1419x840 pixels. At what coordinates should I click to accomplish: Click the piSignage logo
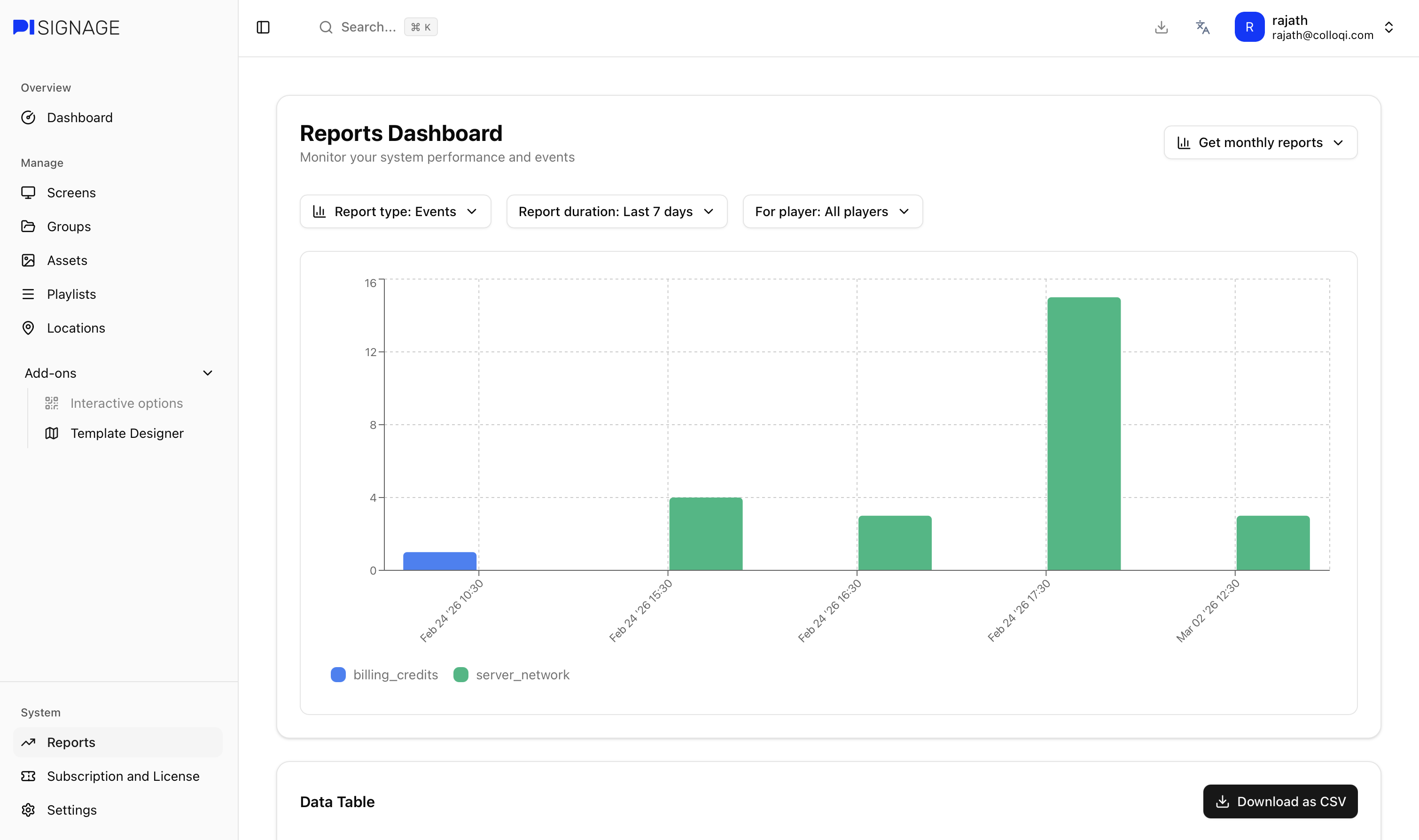67,27
